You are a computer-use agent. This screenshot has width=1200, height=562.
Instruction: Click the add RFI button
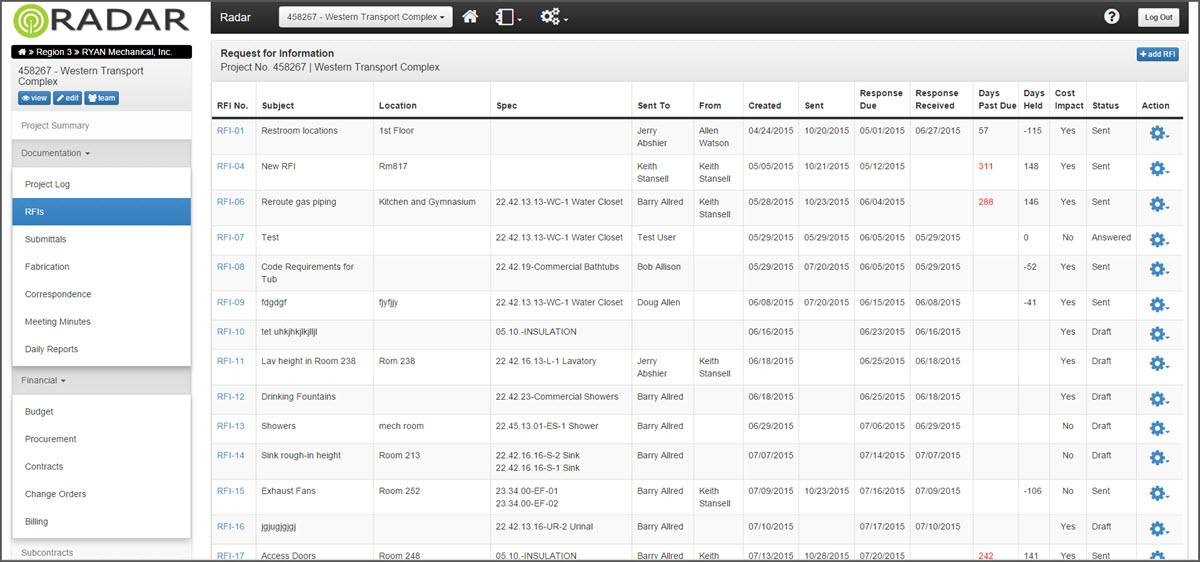1157,54
